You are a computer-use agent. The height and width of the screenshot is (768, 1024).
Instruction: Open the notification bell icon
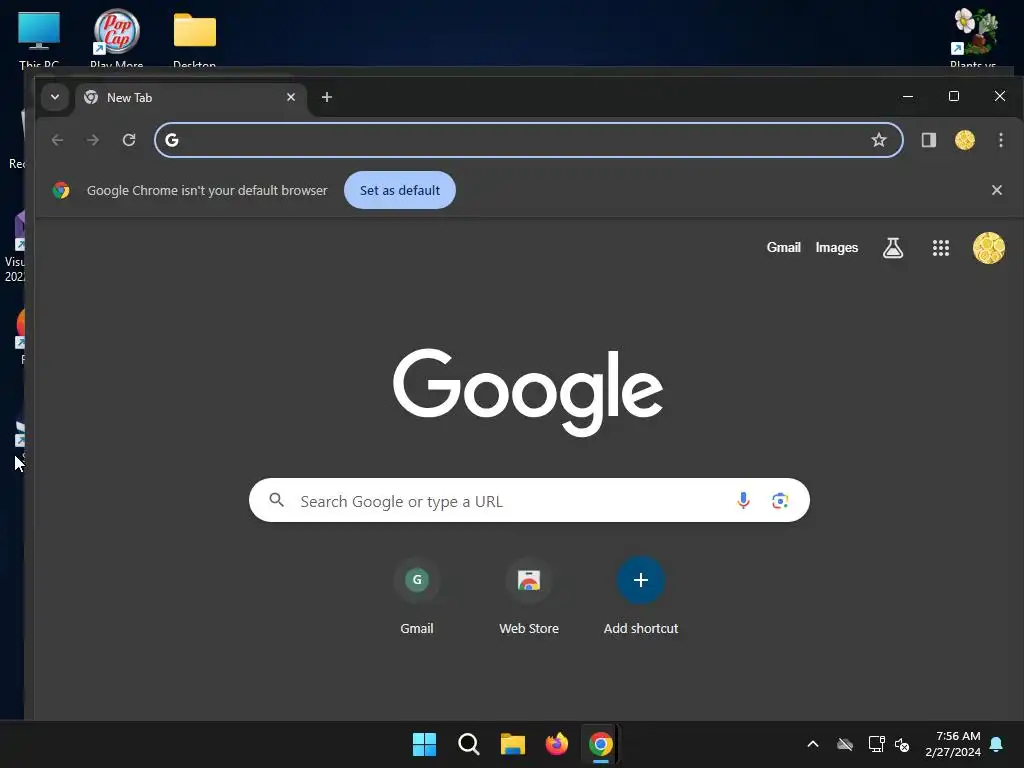point(996,744)
